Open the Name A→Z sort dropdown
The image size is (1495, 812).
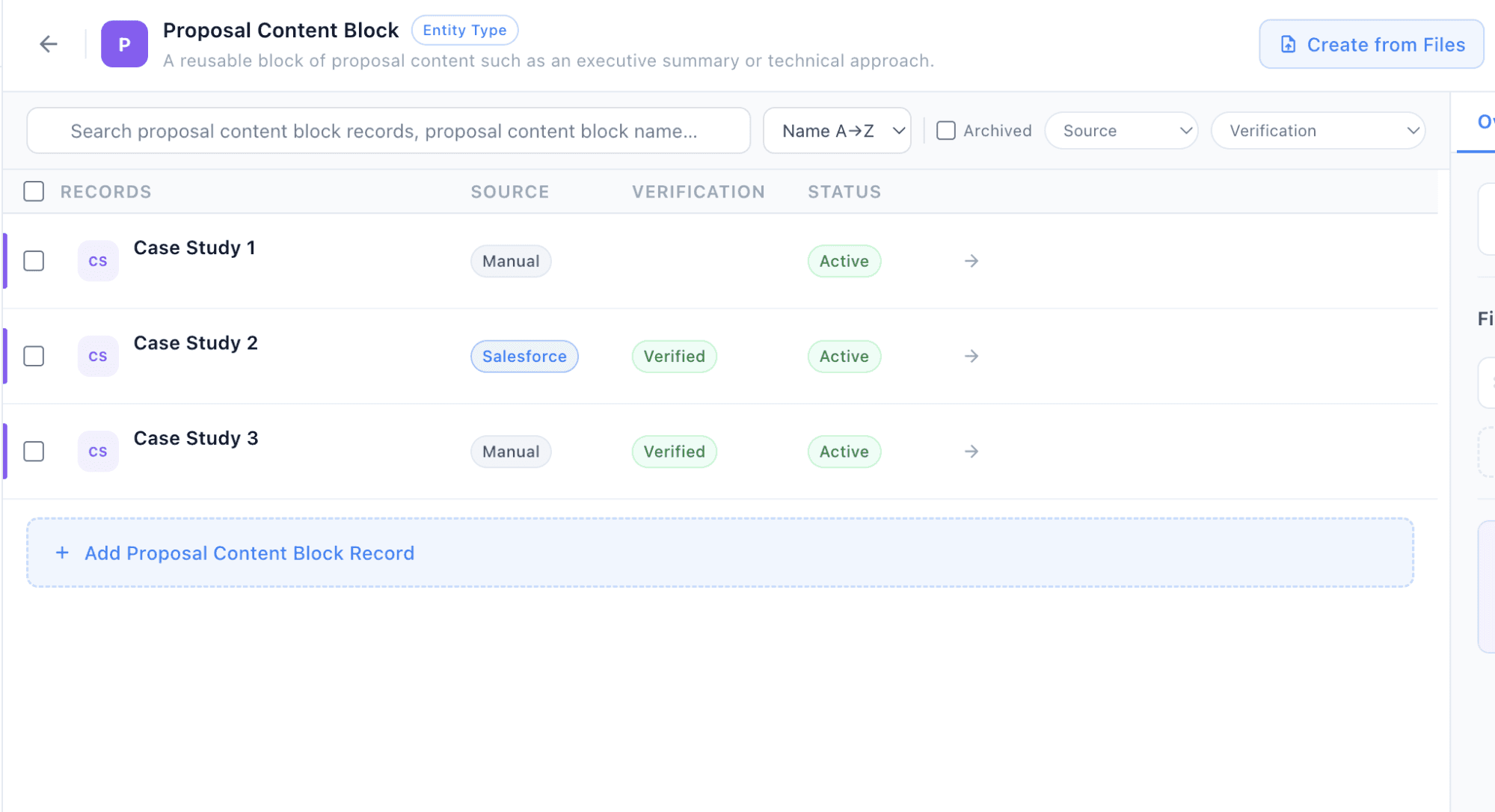click(837, 131)
